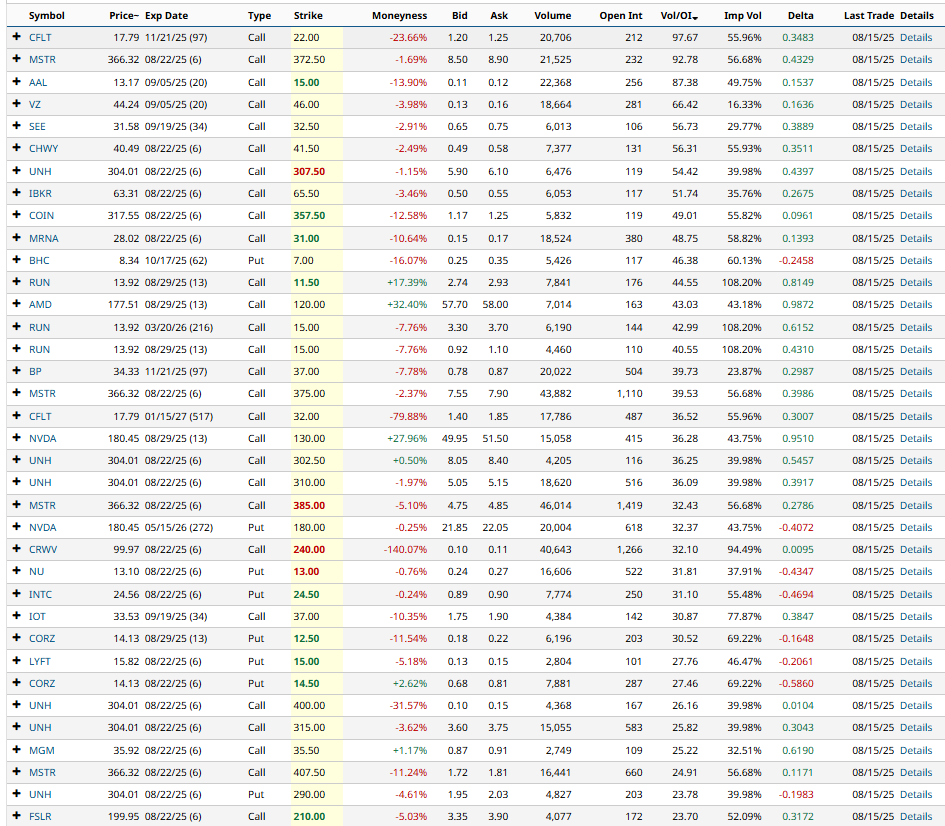945x826 pixels.
Task: Expand the CRWV option row
Action: [x=17, y=549]
